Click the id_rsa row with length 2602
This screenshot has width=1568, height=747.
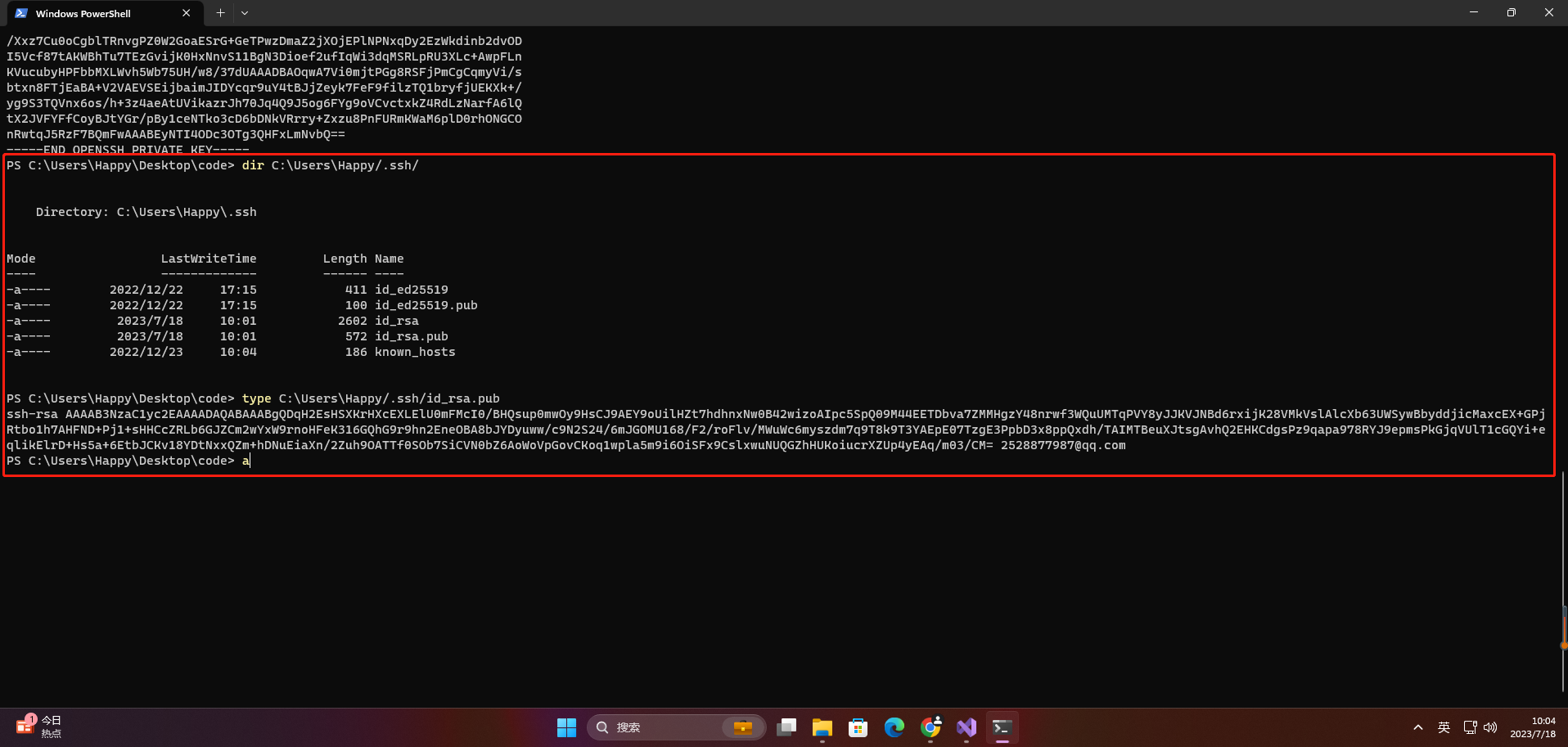(213, 321)
